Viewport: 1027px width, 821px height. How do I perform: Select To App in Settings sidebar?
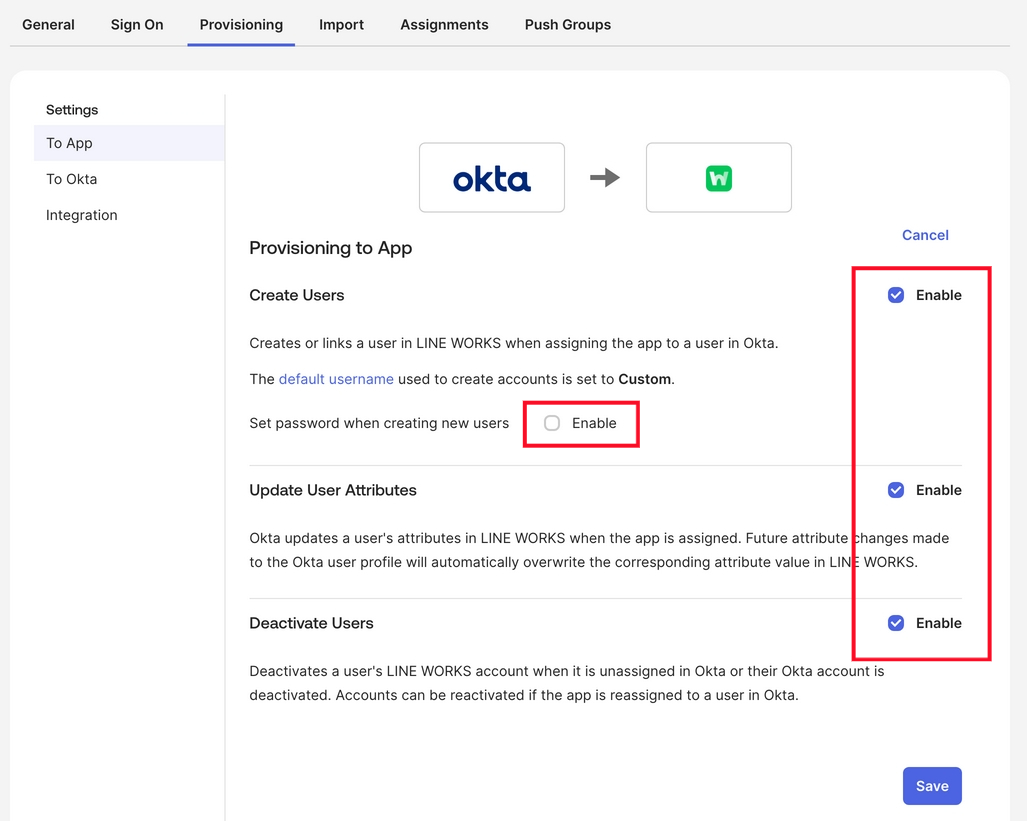pyautogui.click(x=129, y=143)
